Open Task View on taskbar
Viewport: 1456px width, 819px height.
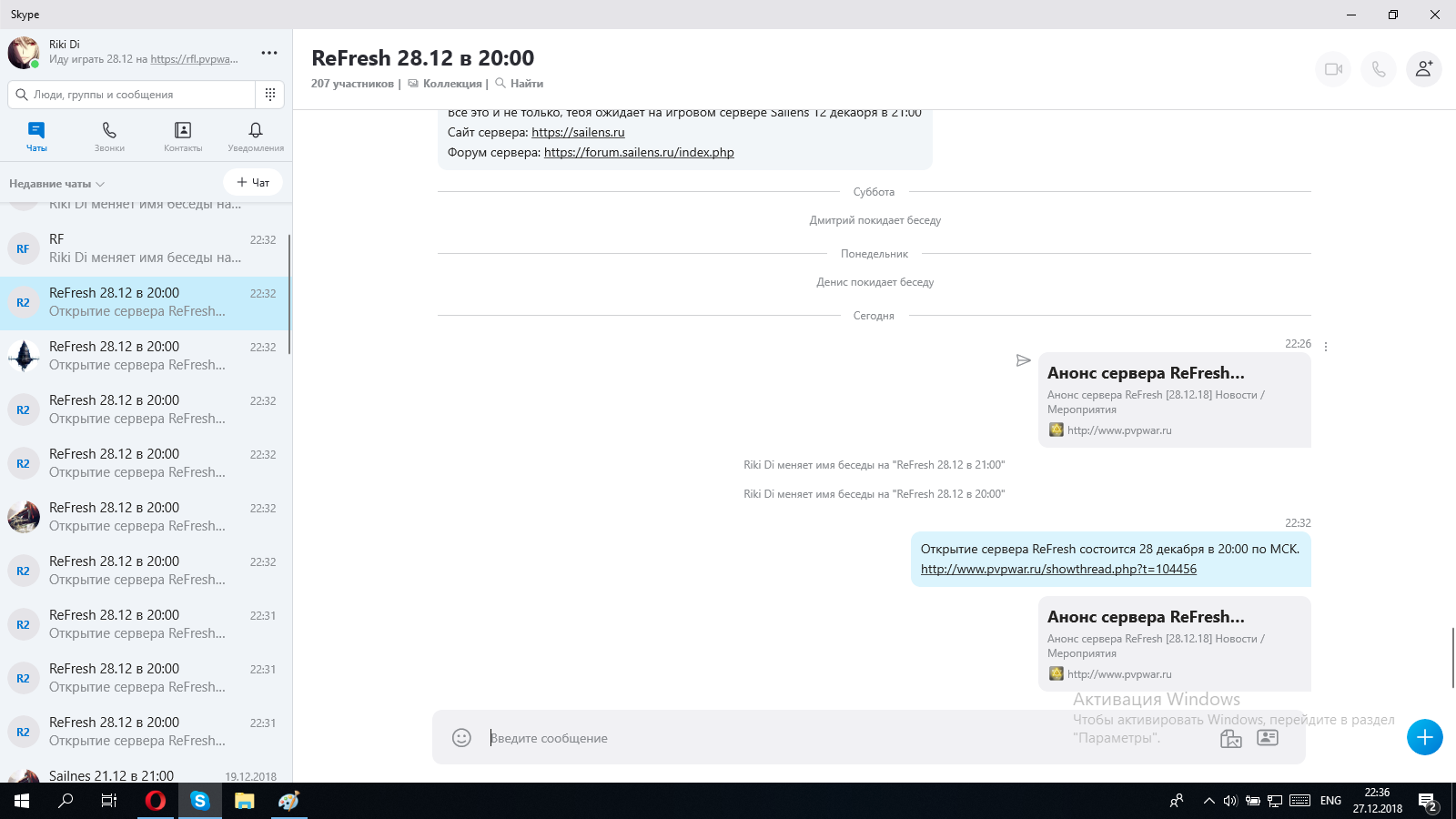(109, 801)
